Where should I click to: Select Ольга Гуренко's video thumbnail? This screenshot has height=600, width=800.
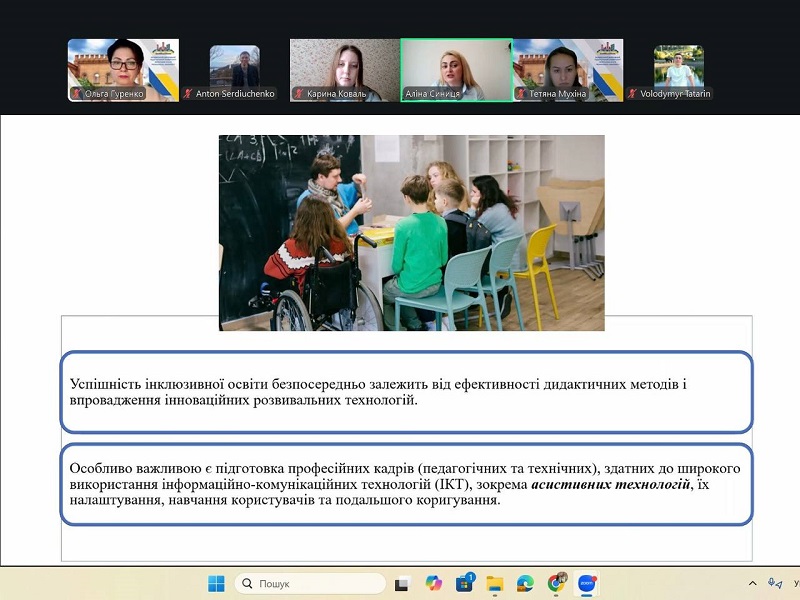[x=123, y=69]
